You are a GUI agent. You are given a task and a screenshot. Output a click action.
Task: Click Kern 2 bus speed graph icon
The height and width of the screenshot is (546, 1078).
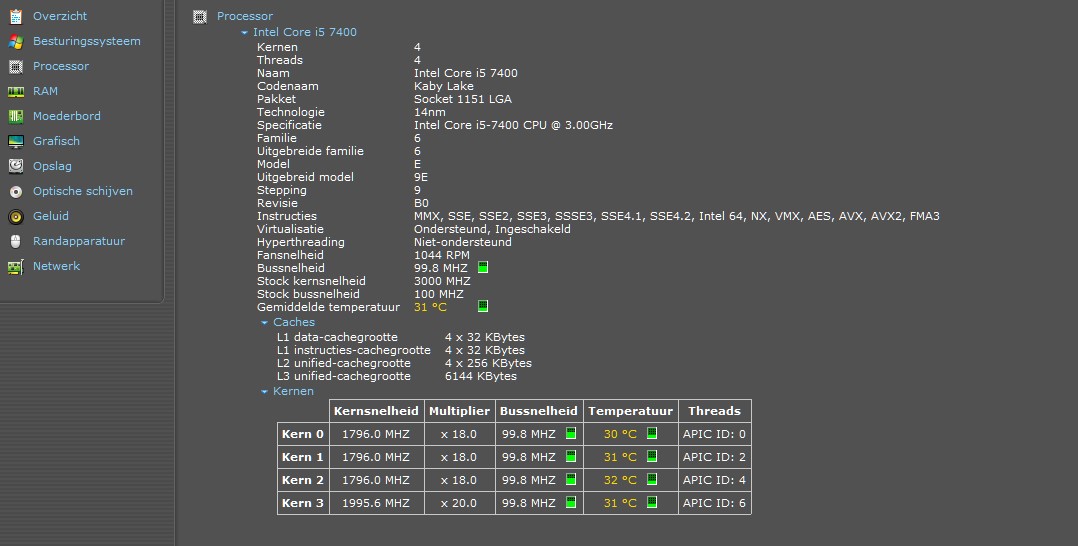coord(571,479)
